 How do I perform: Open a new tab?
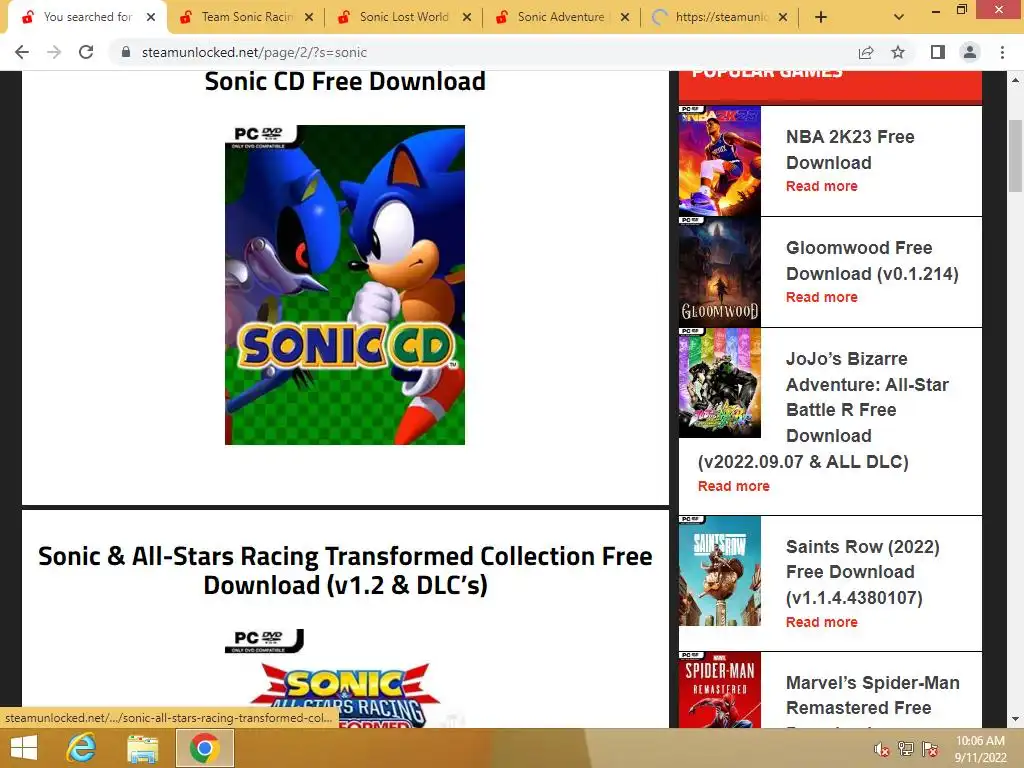coord(821,17)
